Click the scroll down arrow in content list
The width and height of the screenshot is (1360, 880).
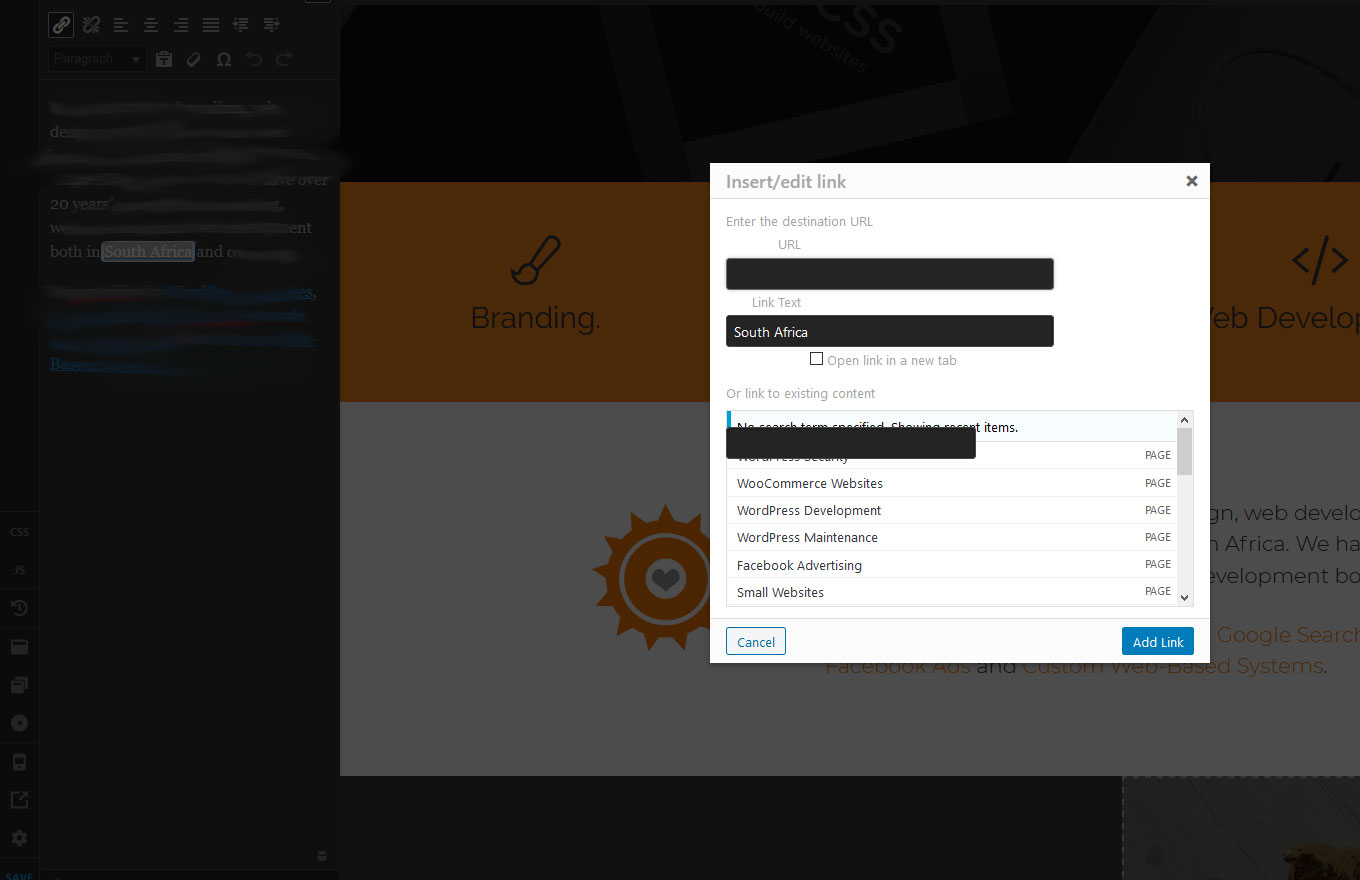tap(1185, 597)
